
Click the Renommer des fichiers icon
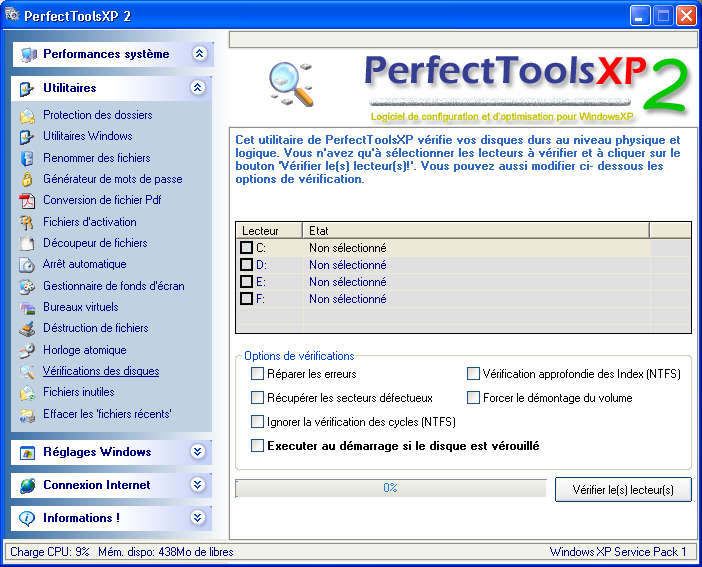click(27, 158)
